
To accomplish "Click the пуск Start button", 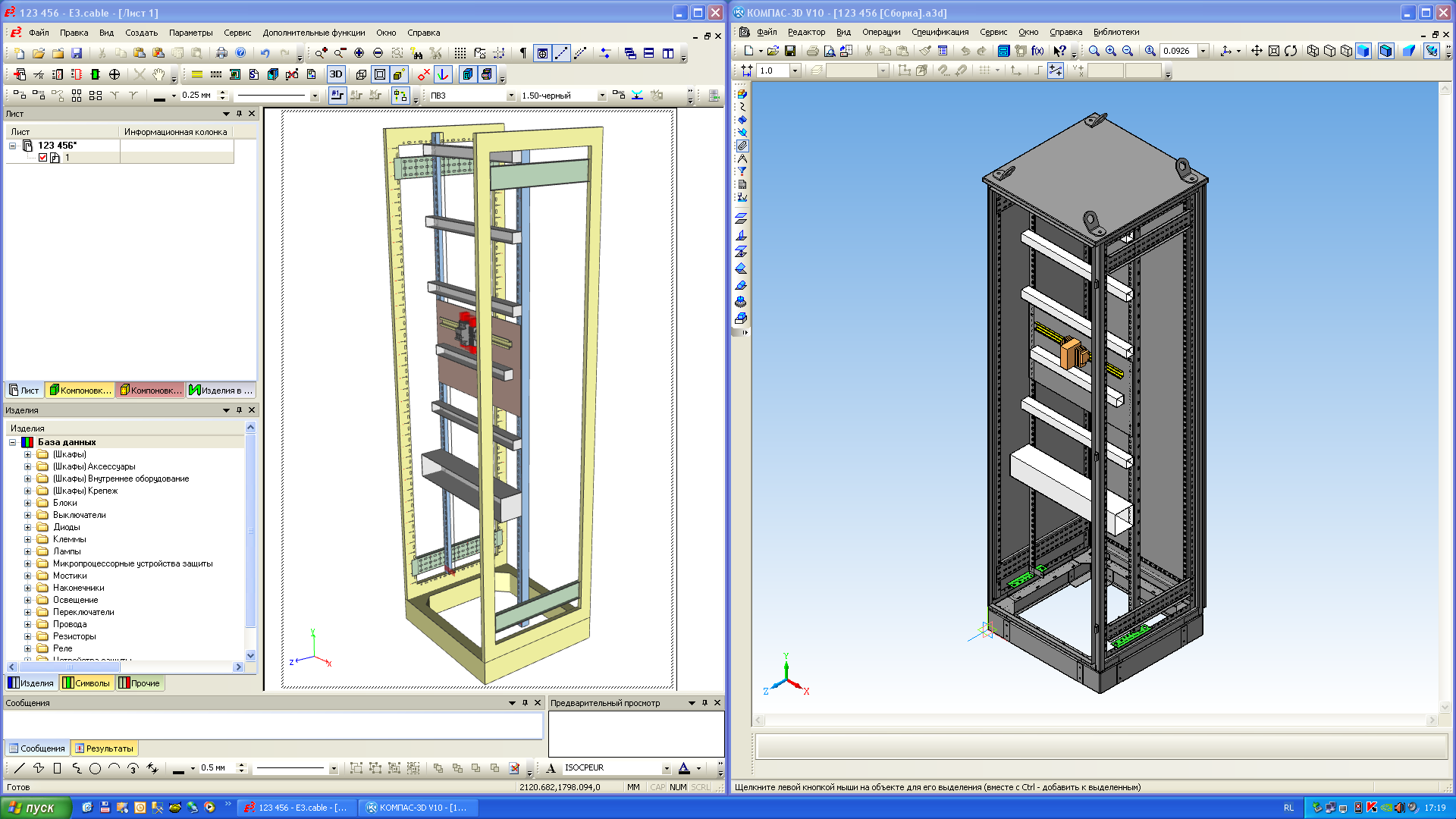I will pyautogui.click(x=36, y=808).
